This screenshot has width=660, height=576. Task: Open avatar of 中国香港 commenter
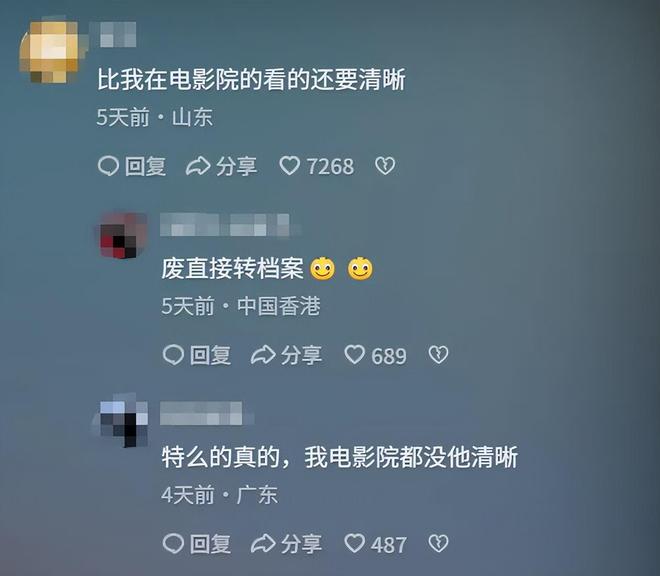pos(122,236)
